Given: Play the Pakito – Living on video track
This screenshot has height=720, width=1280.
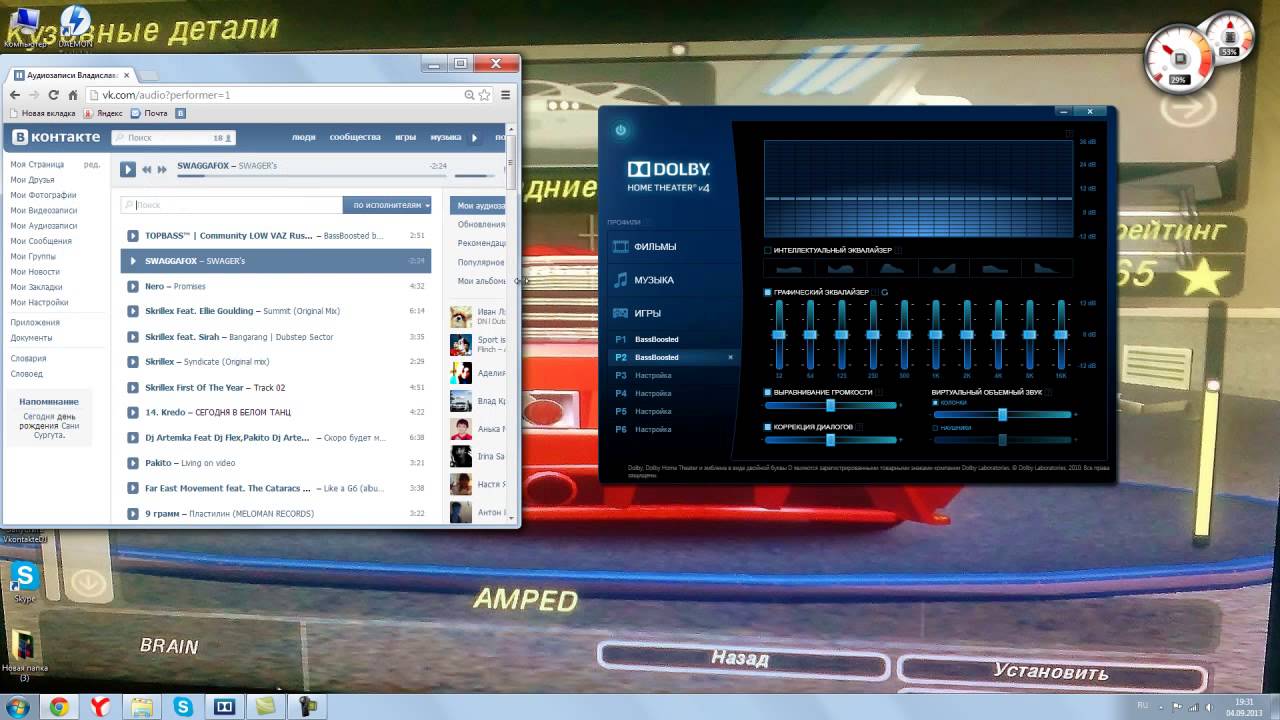Looking at the screenshot, I should [133, 463].
